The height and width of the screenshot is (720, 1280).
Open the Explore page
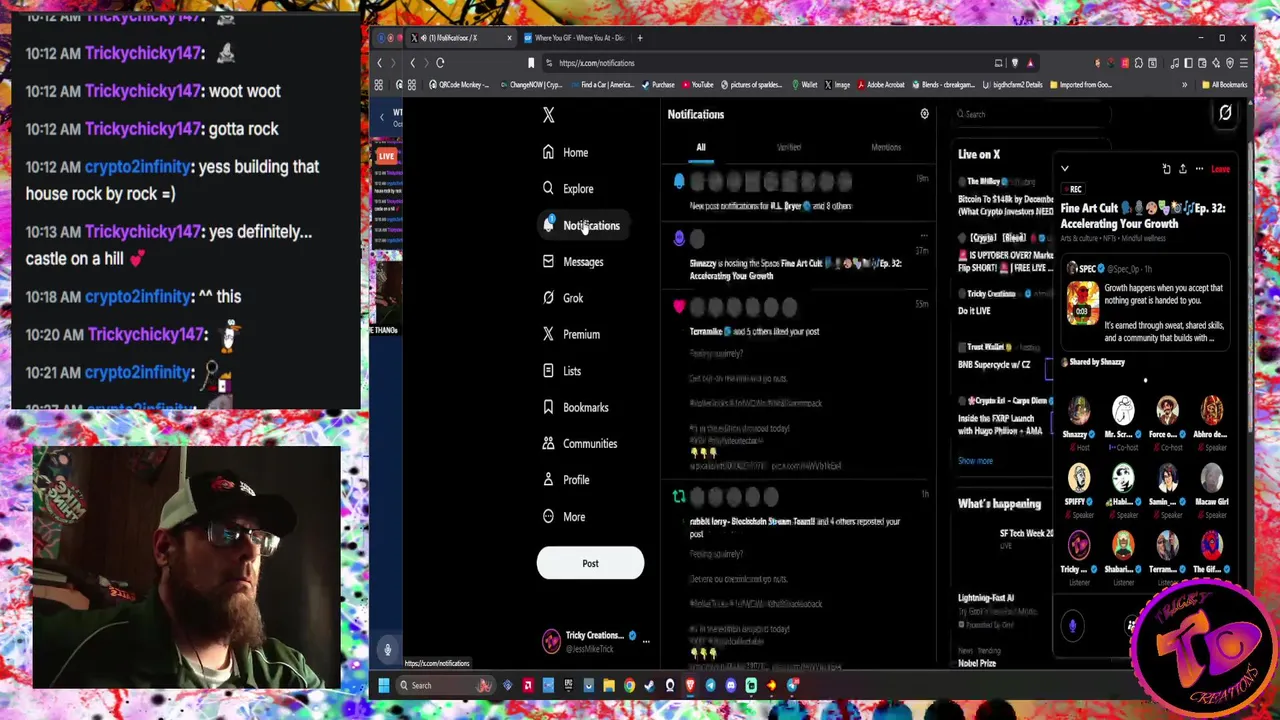pos(568,188)
